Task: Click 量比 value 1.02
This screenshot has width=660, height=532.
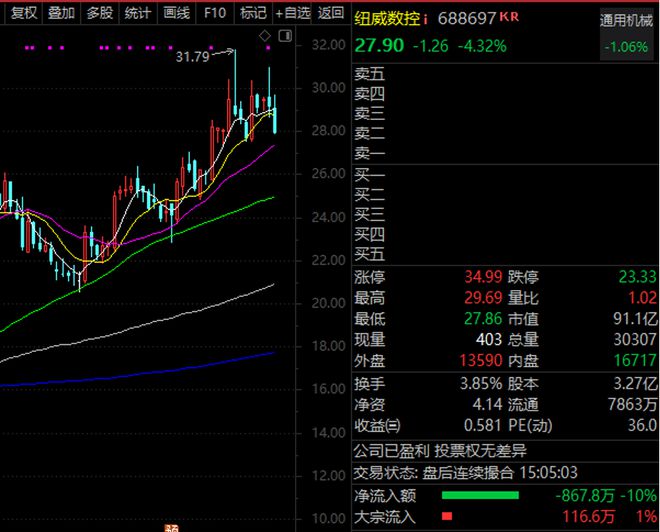Action: 642,298
